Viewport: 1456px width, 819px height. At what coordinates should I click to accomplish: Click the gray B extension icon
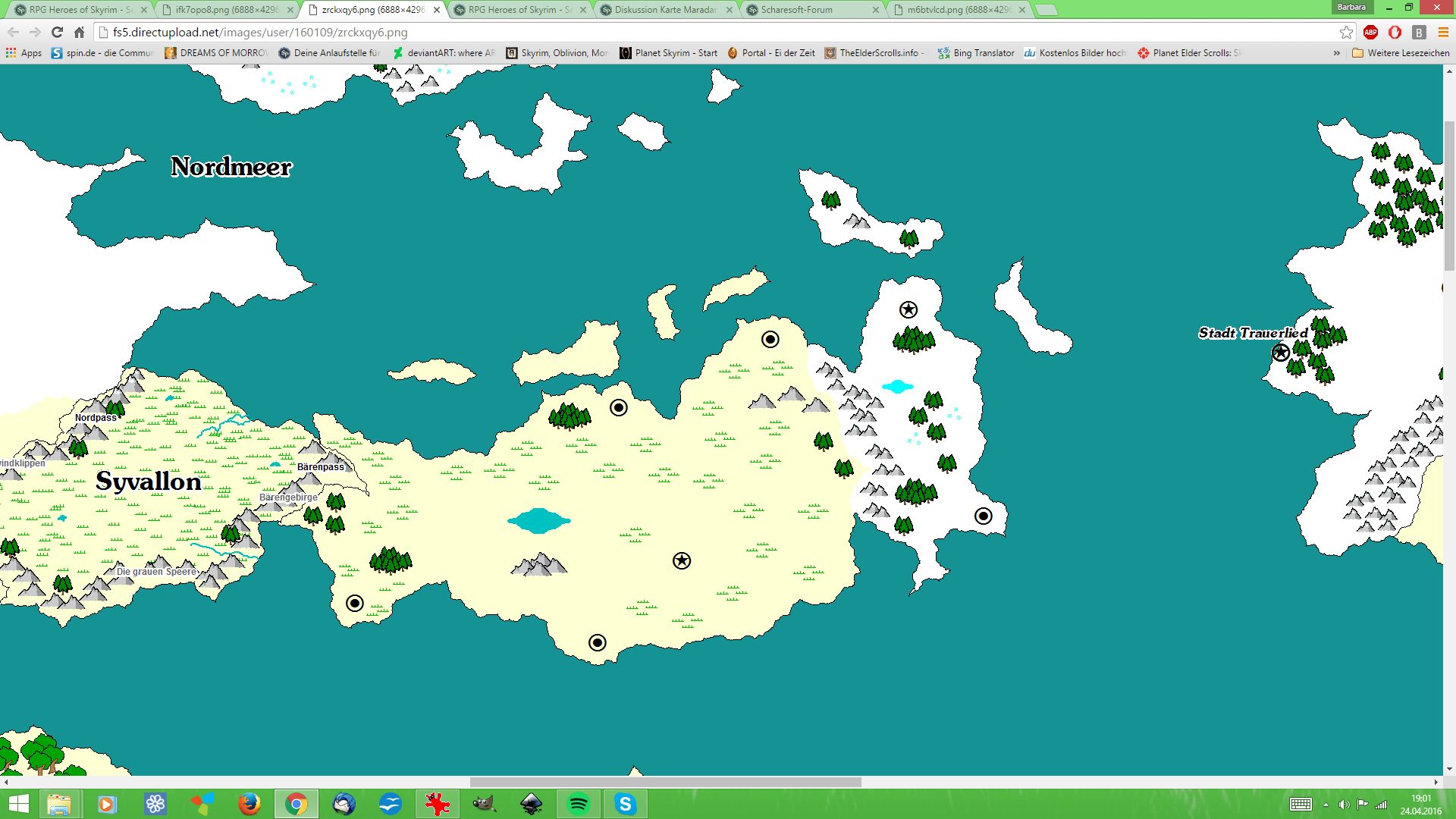pos(1419,32)
